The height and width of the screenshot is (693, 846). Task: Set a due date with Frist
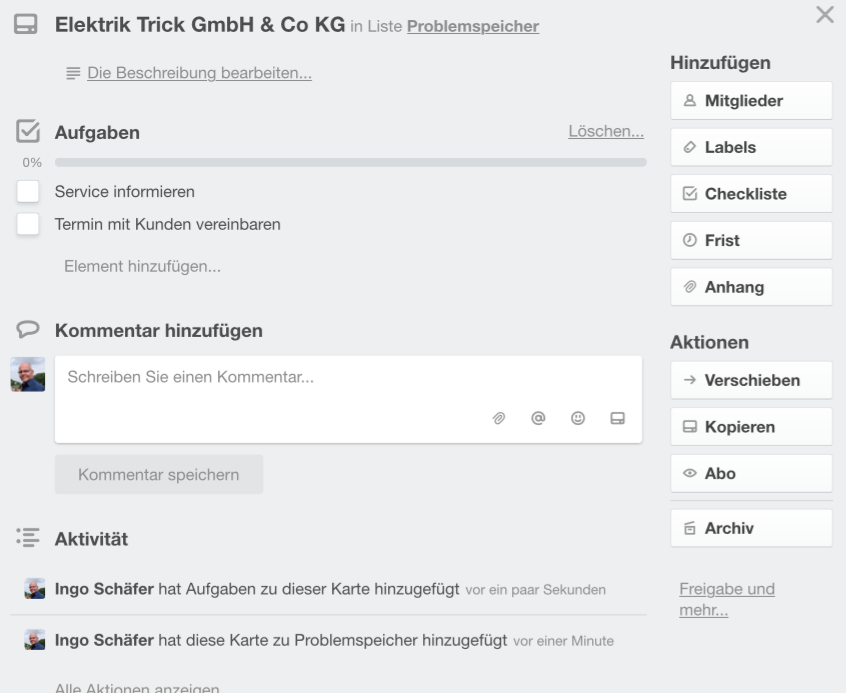[751, 240]
